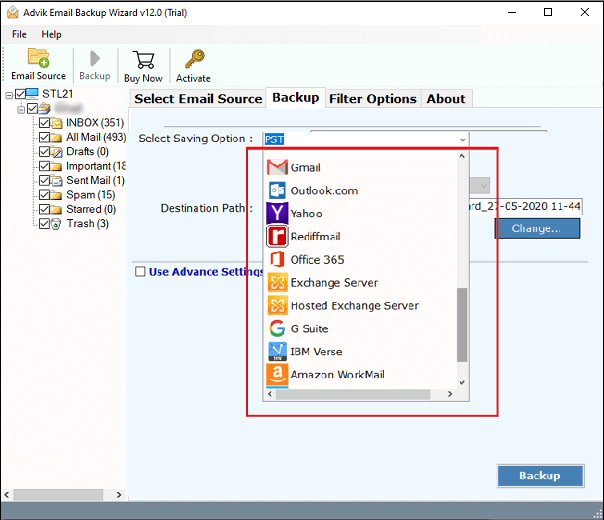Open the Filter Options tab
This screenshot has height=520, width=604.
[372, 99]
